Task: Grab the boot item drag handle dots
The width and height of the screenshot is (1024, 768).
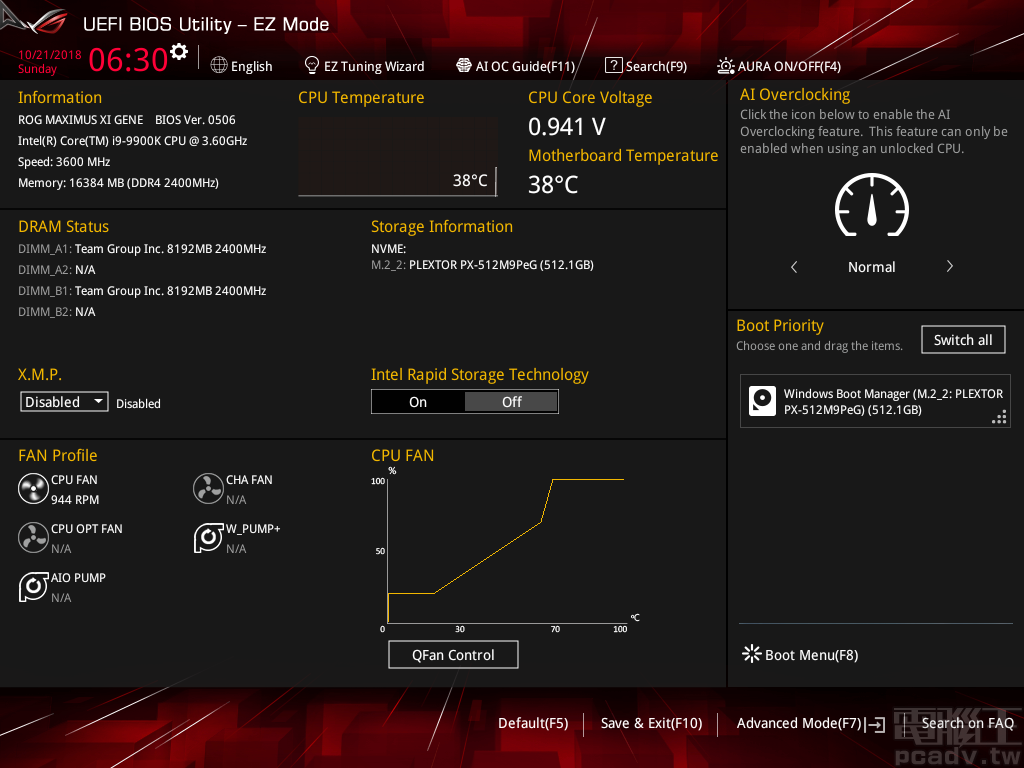Action: point(999,417)
